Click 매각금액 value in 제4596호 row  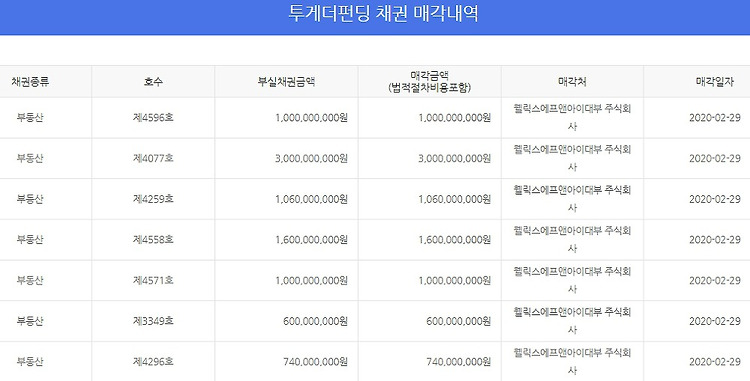(x=454, y=118)
